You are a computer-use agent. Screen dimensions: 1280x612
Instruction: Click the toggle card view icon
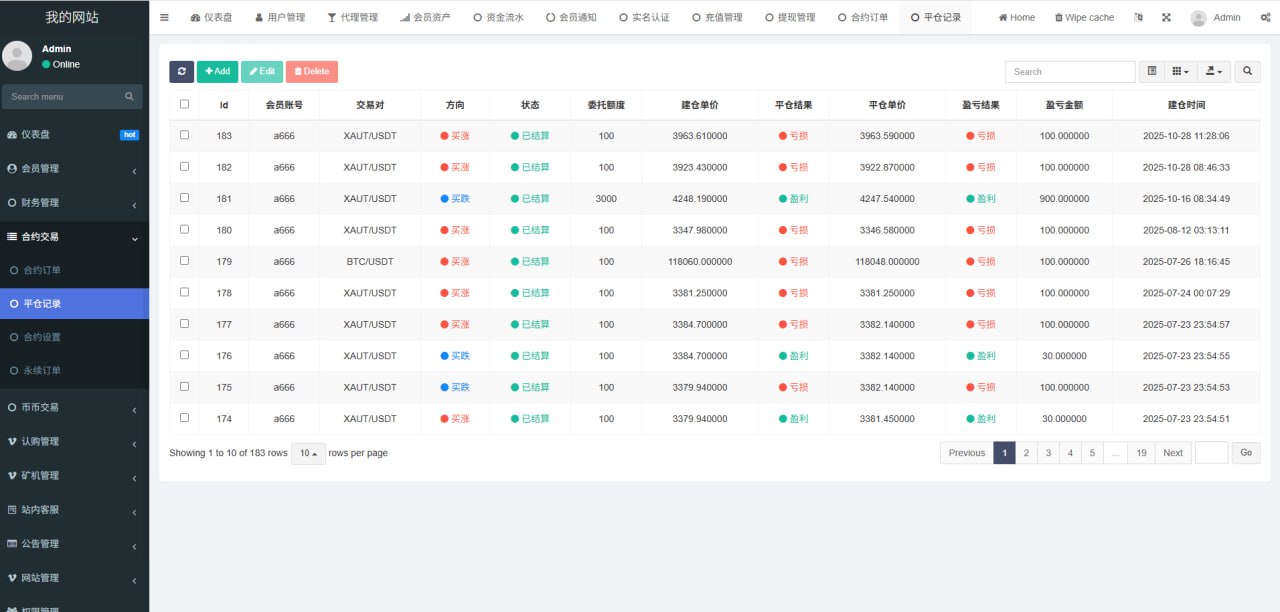[1152, 71]
